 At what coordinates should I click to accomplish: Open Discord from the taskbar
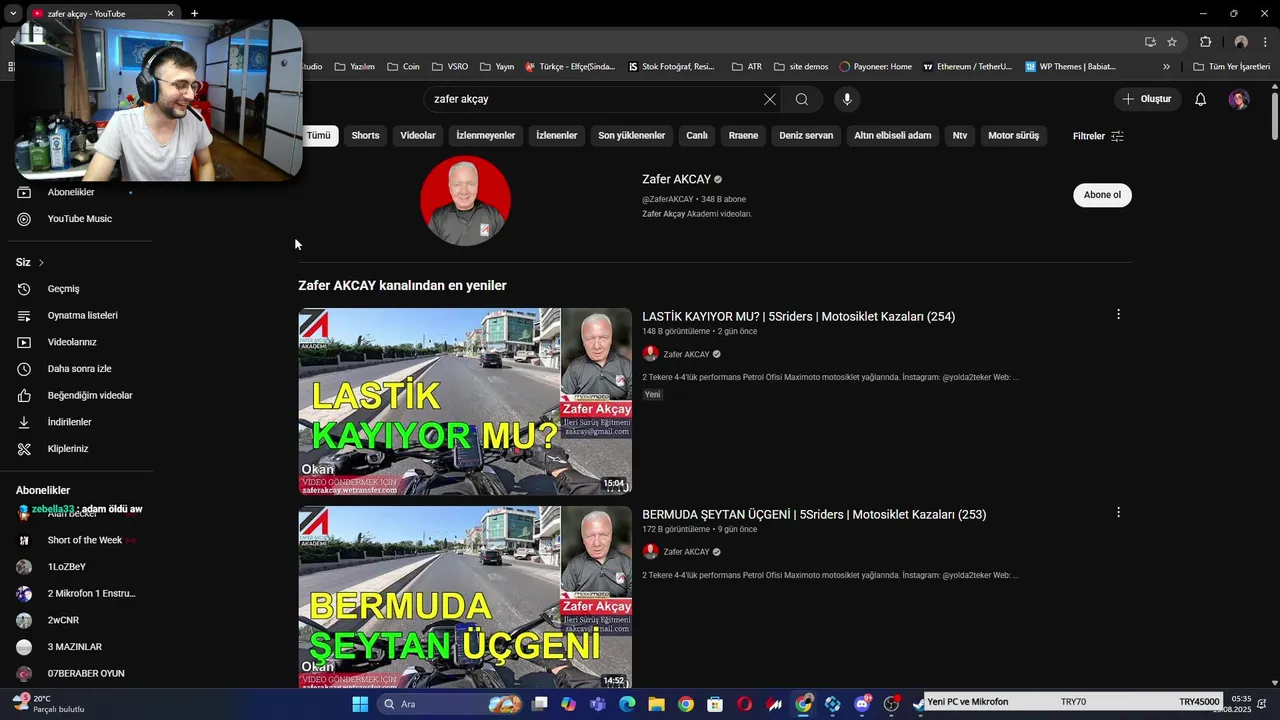pos(862,704)
